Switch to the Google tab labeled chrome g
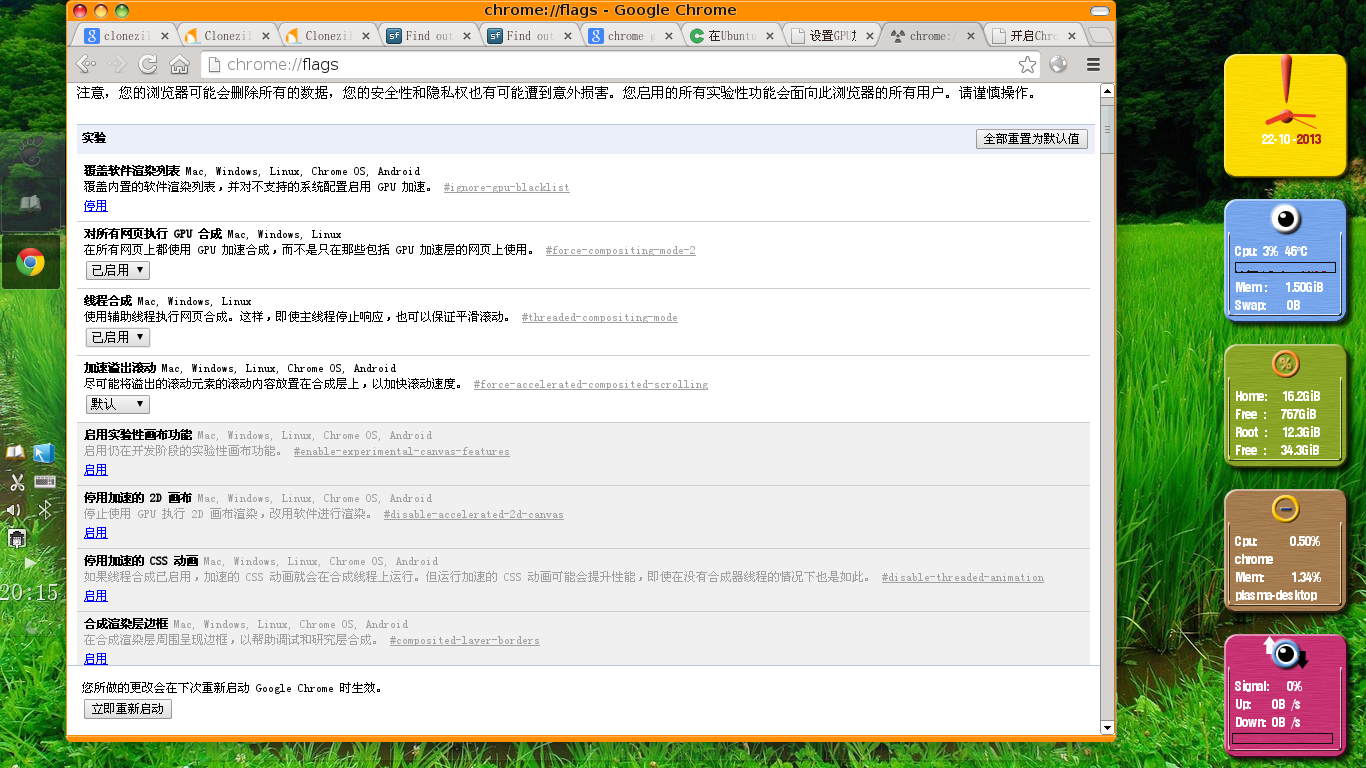 [x=631, y=36]
